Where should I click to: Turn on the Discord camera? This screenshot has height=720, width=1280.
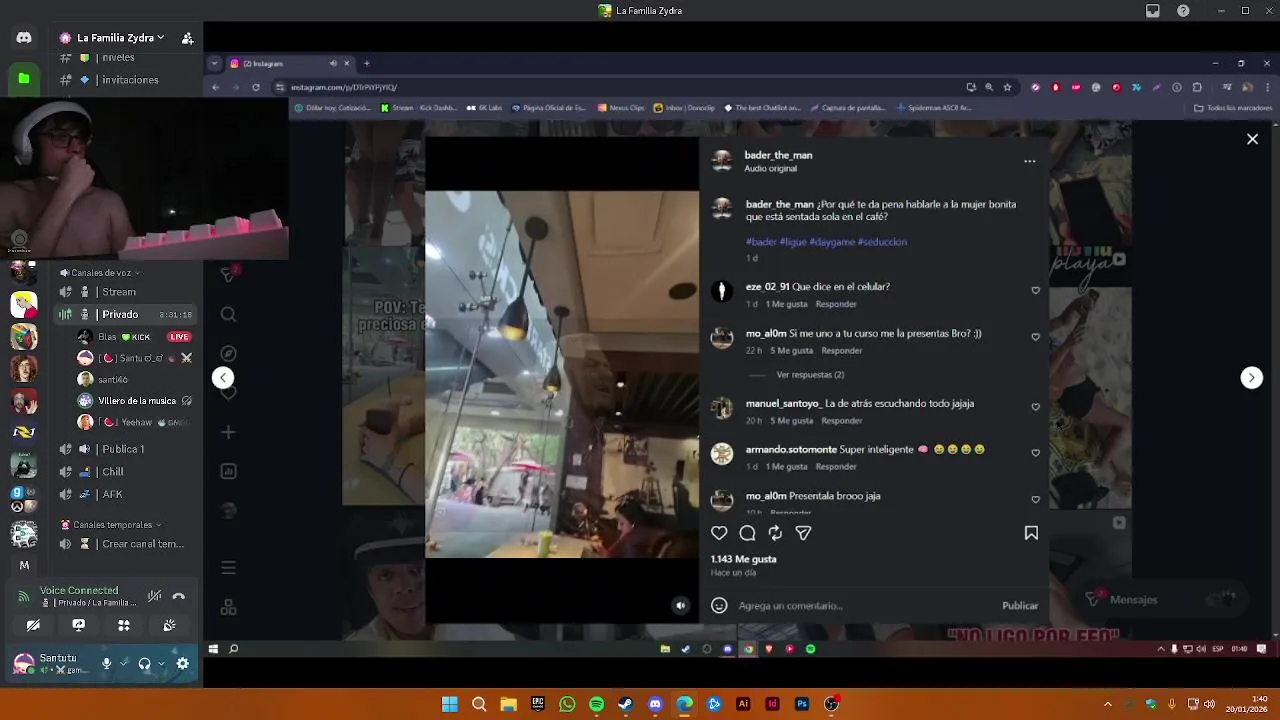pos(33,625)
